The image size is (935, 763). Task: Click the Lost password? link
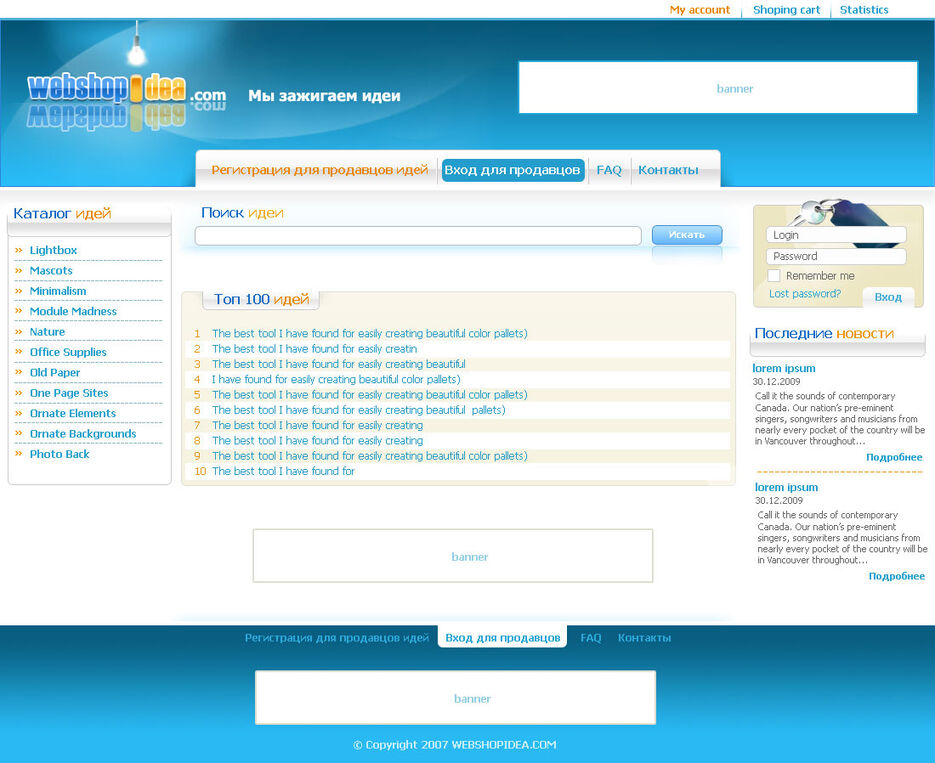pos(804,294)
